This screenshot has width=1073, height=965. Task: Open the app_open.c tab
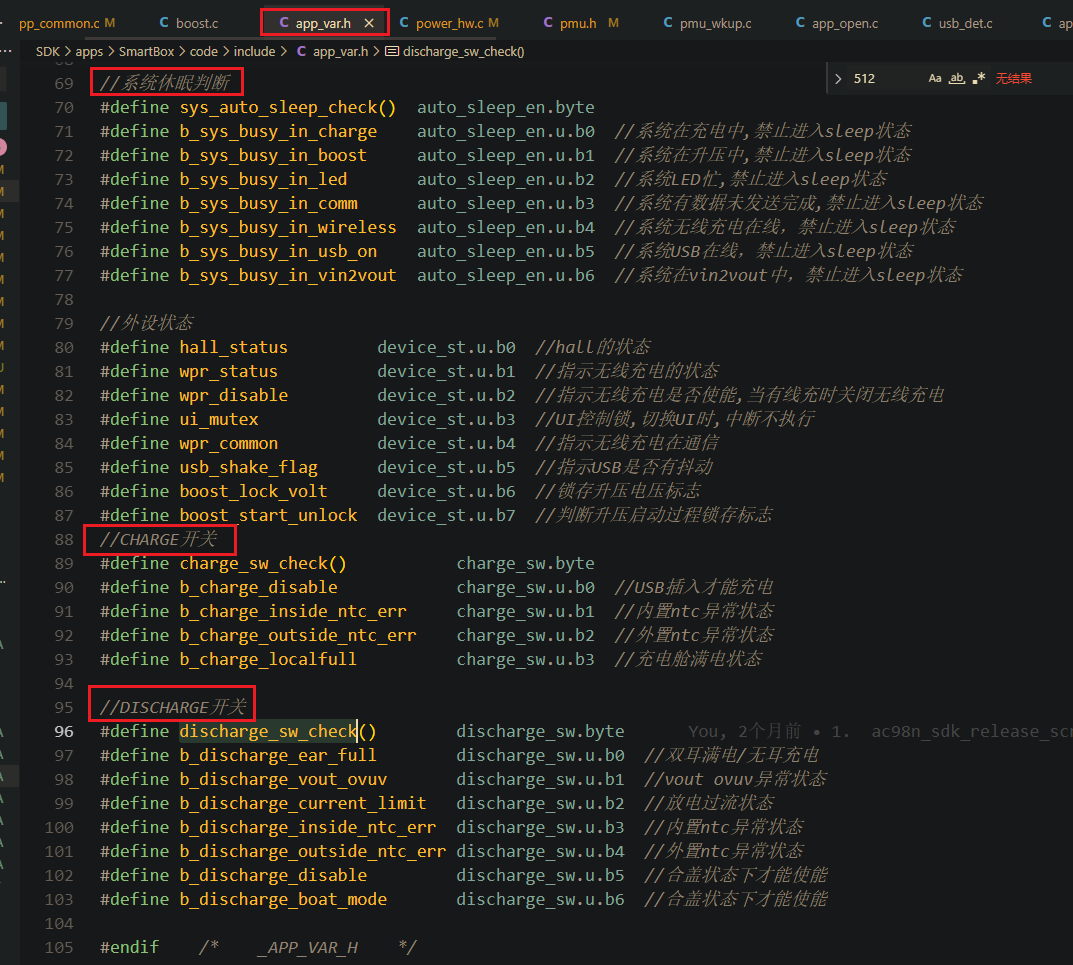(837, 23)
